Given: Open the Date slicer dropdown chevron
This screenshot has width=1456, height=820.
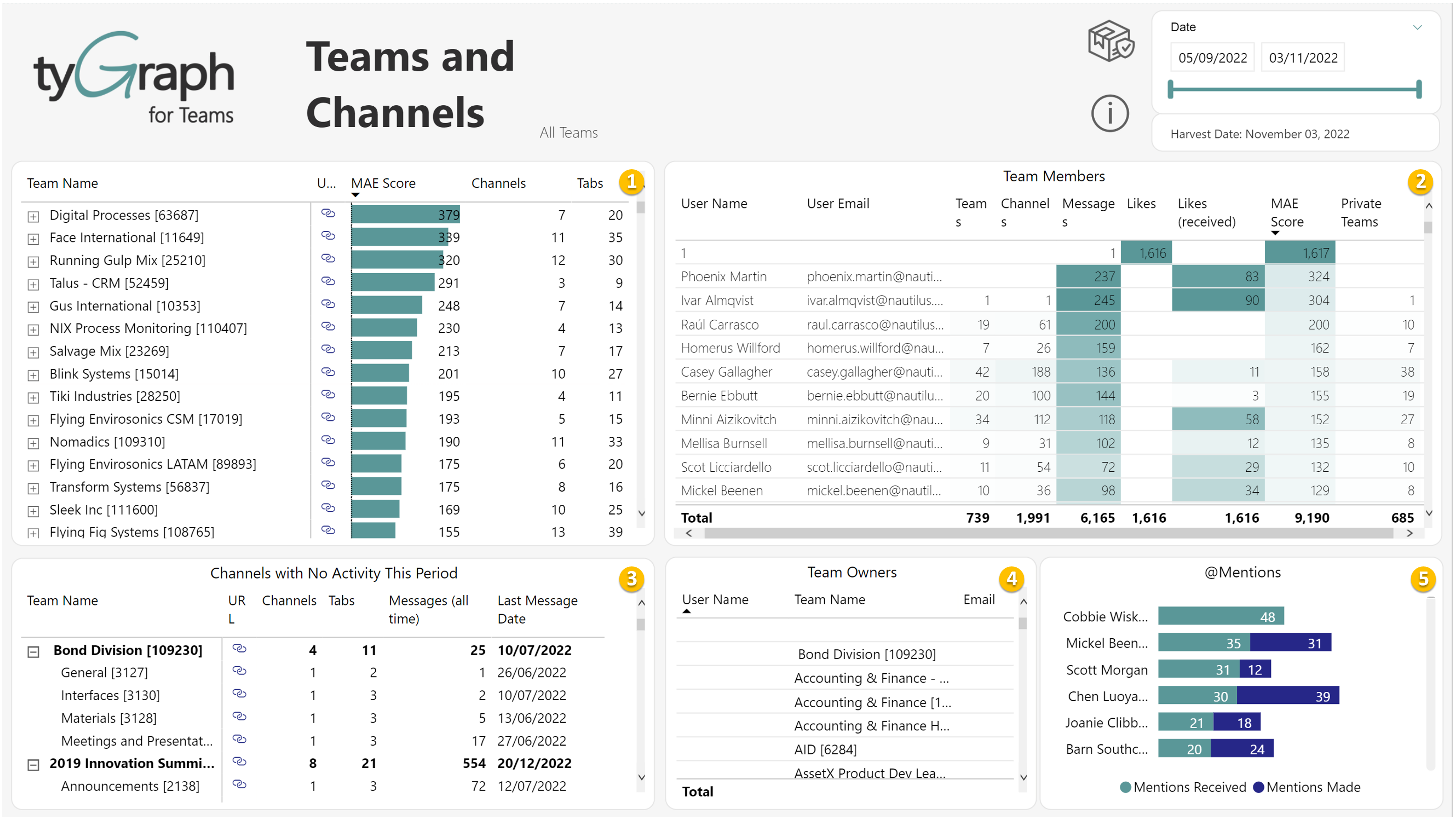Looking at the screenshot, I should [1417, 27].
